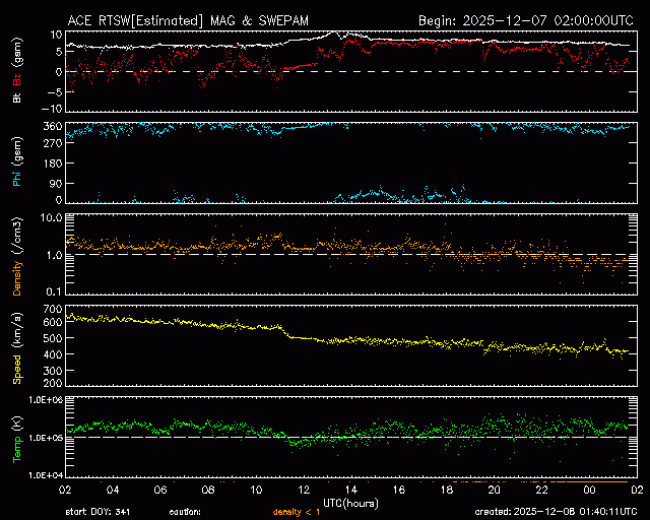Click the "360" tick on the Phi axis

point(53,126)
